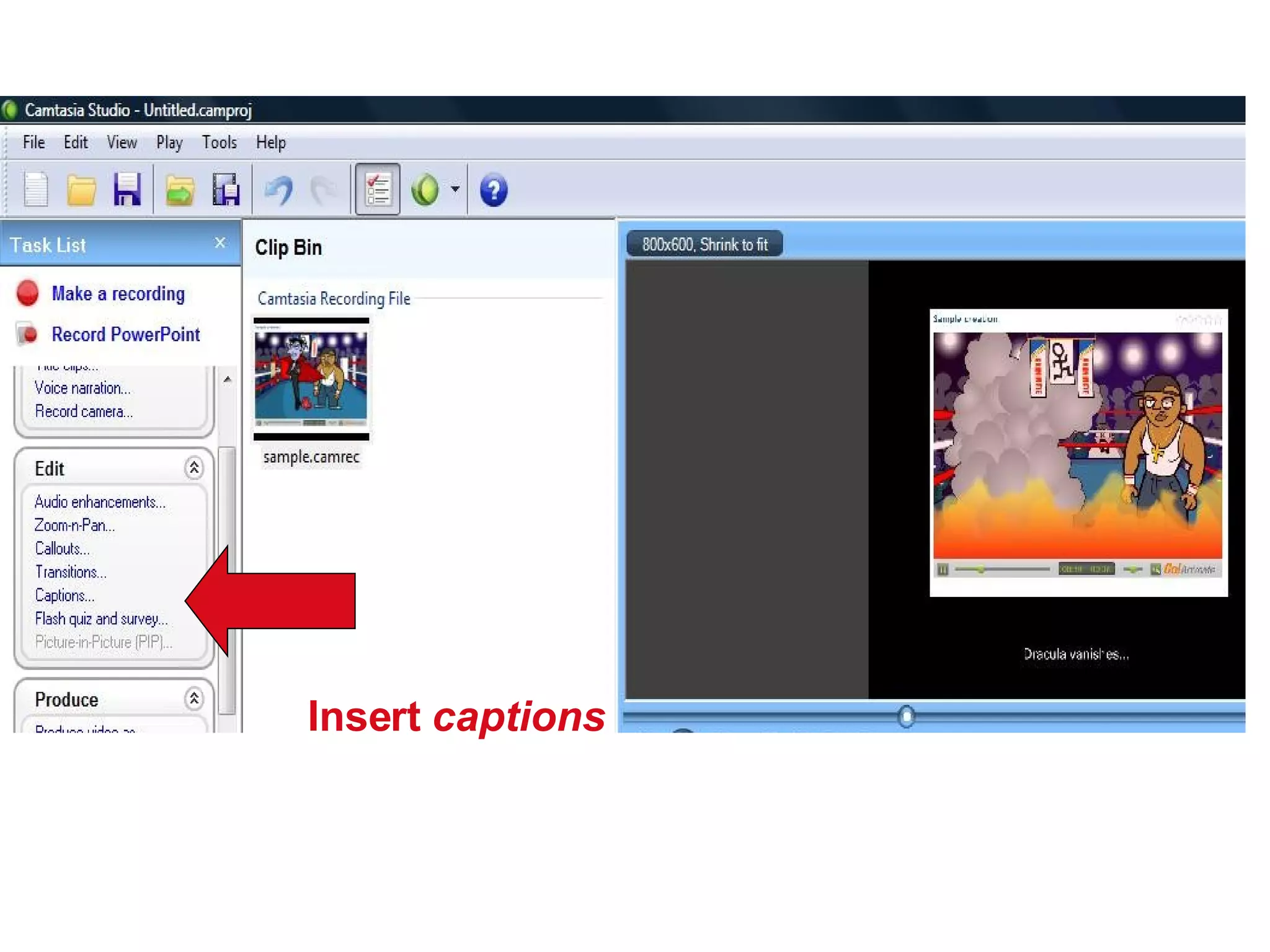1270x952 pixels.
Task: Open 800x600 Shrink to fit preview size dropdown
Action: 704,244
